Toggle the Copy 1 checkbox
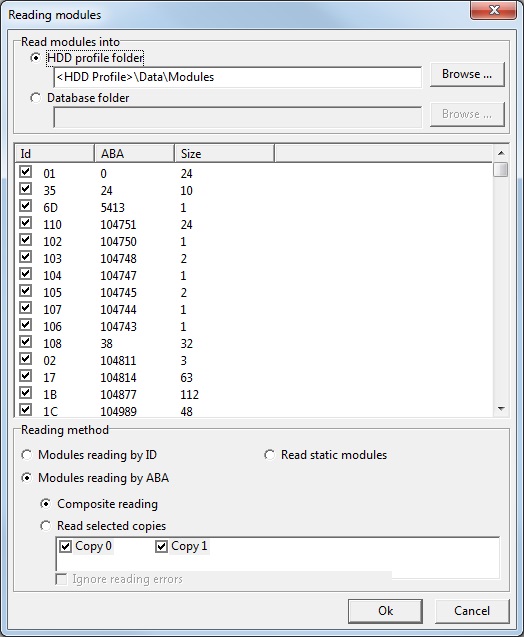Image resolution: width=524 pixels, height=637 pixels. [x=161, y=546]
